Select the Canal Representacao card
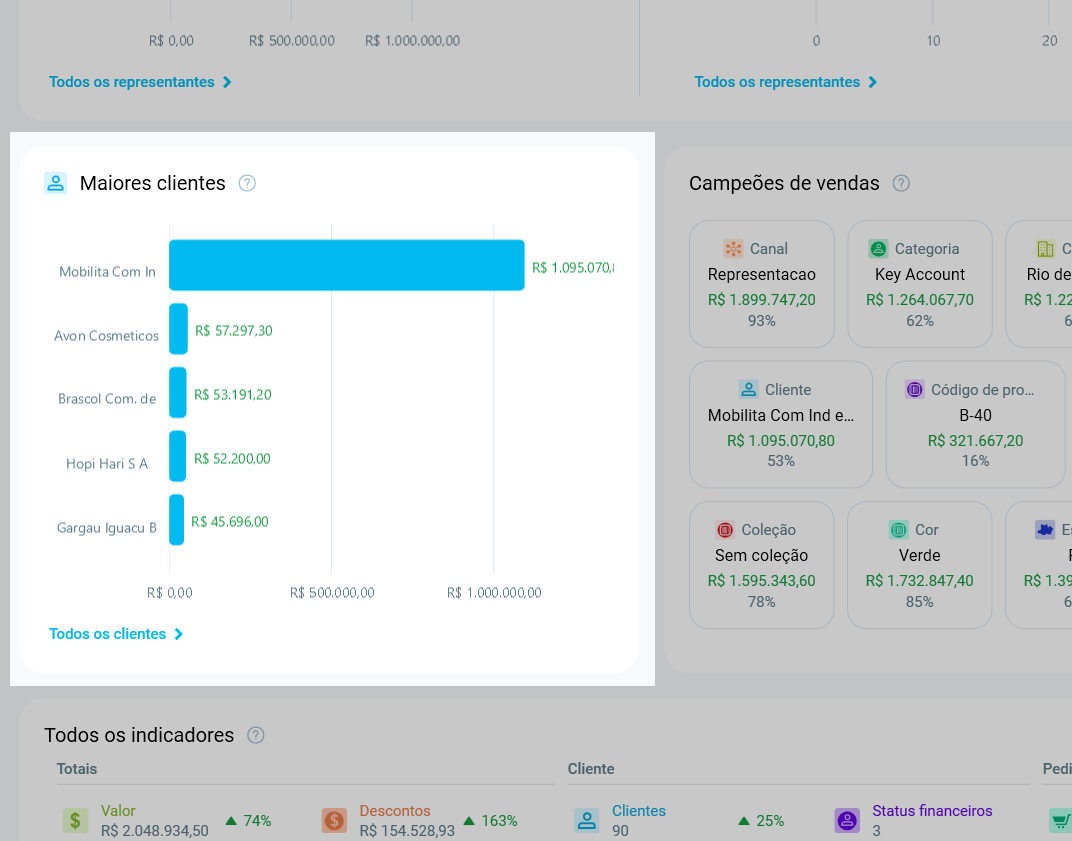 [762, 284]
